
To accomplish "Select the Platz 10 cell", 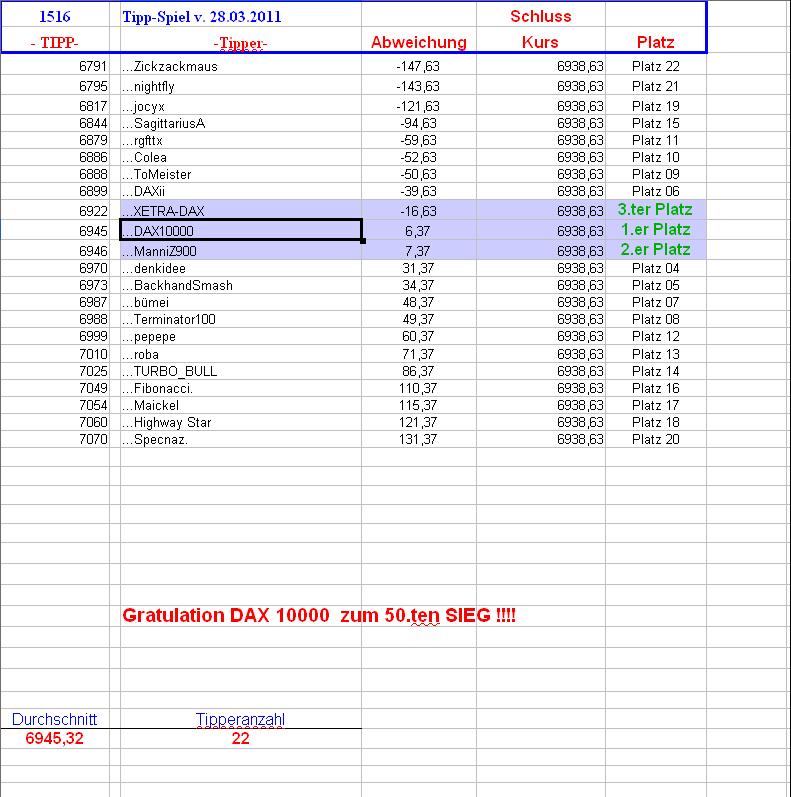I will click(656, 158).
